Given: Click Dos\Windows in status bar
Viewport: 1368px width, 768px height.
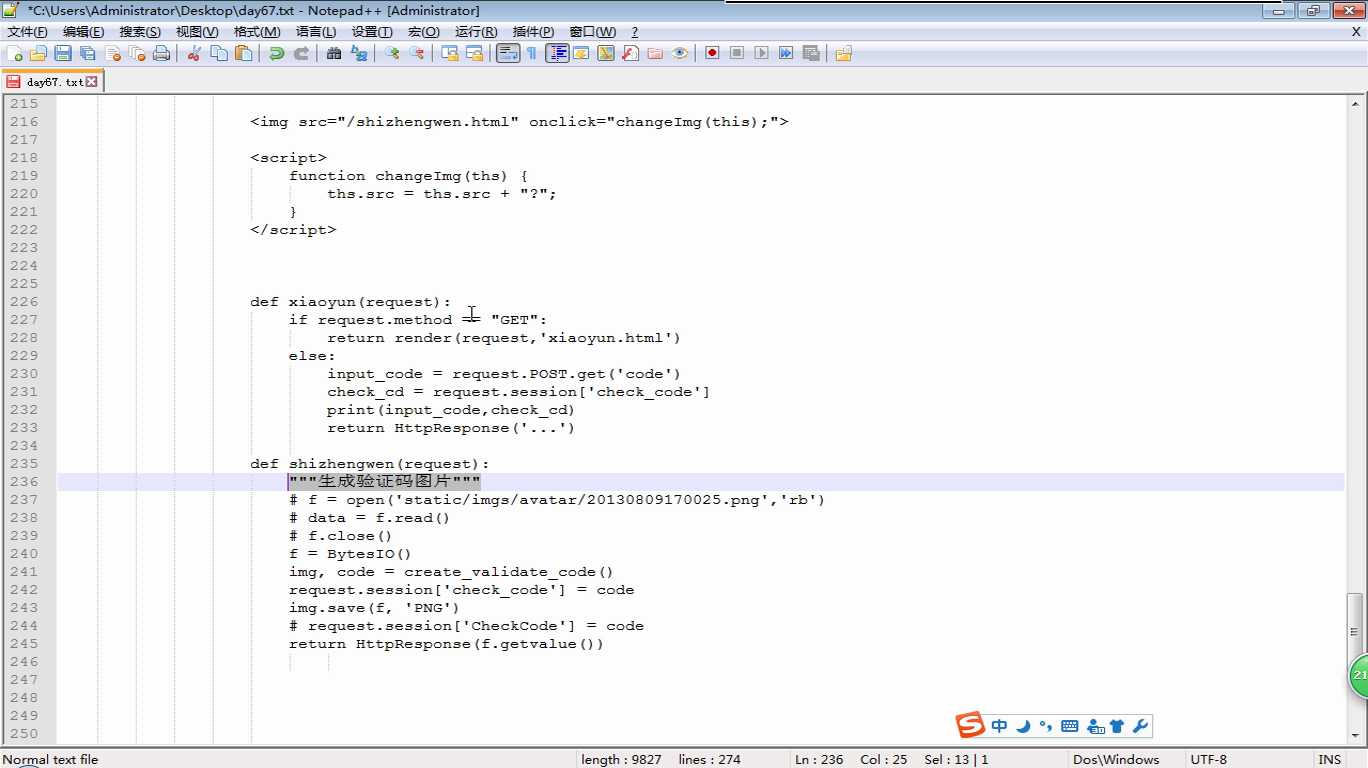Looking at the screenshot, I should tap(1116, 759).
